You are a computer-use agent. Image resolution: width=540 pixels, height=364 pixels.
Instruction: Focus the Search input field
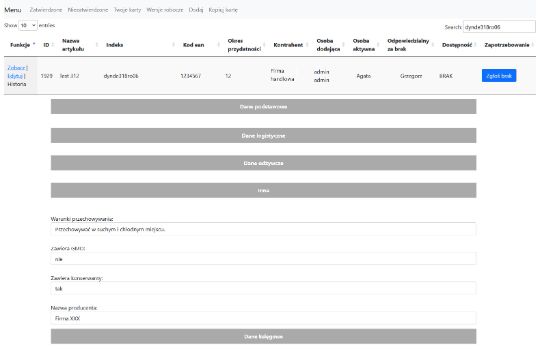499,27
